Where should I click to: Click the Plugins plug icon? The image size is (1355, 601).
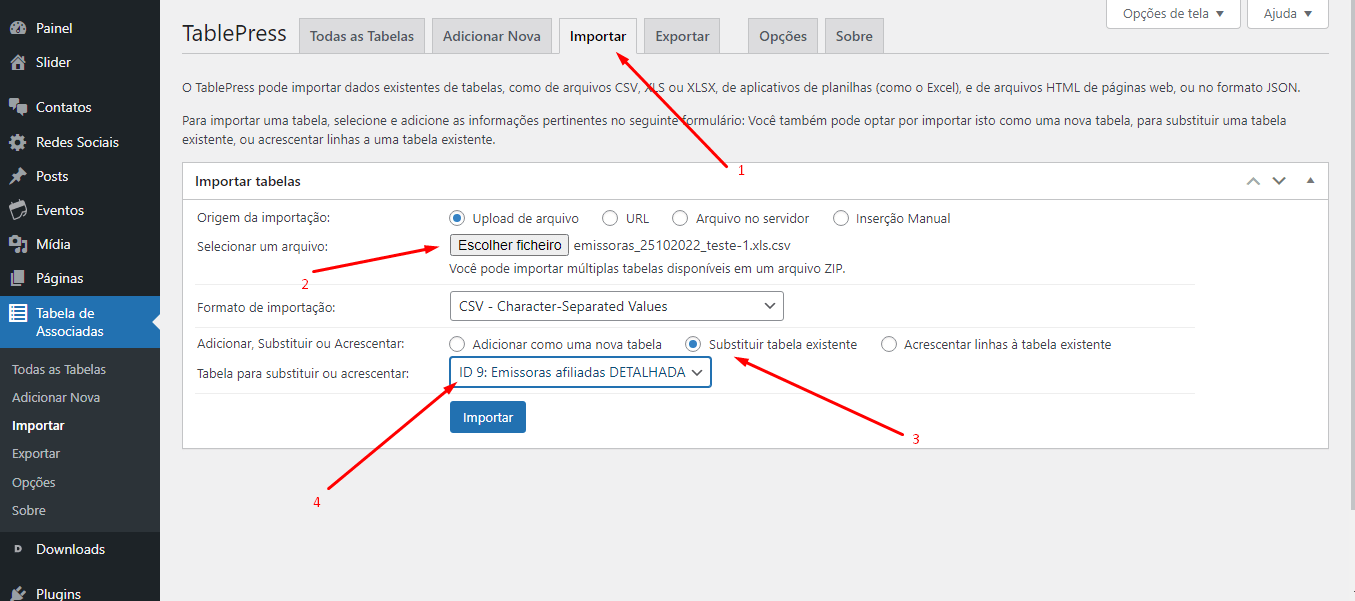click(x=18, y=593)
